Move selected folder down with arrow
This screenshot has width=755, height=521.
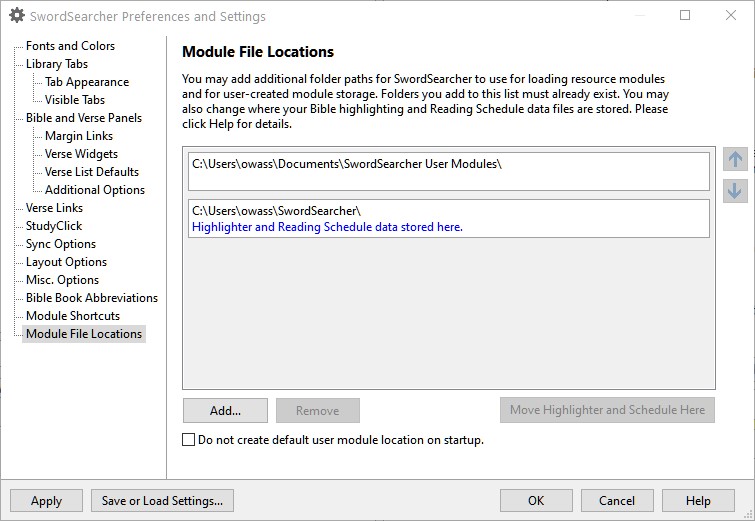735,191
